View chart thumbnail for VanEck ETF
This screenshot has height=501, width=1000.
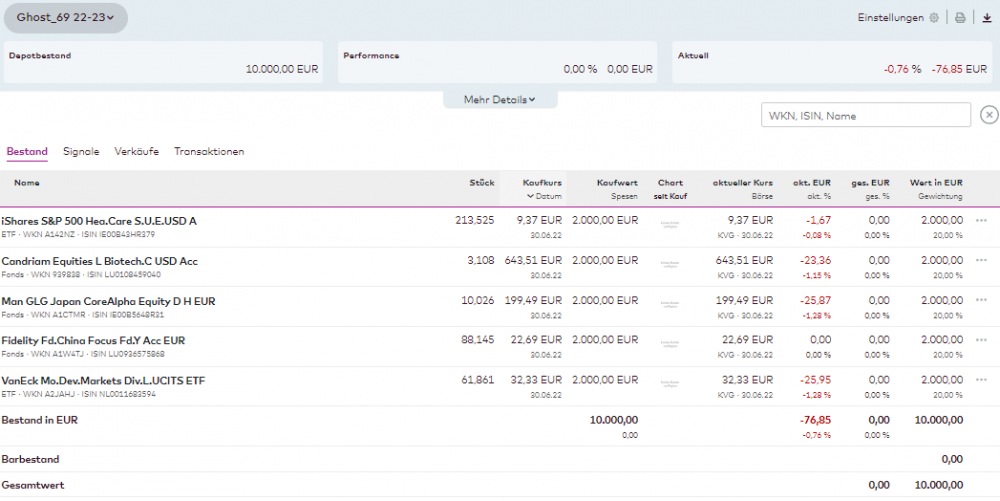pos(670,384)
